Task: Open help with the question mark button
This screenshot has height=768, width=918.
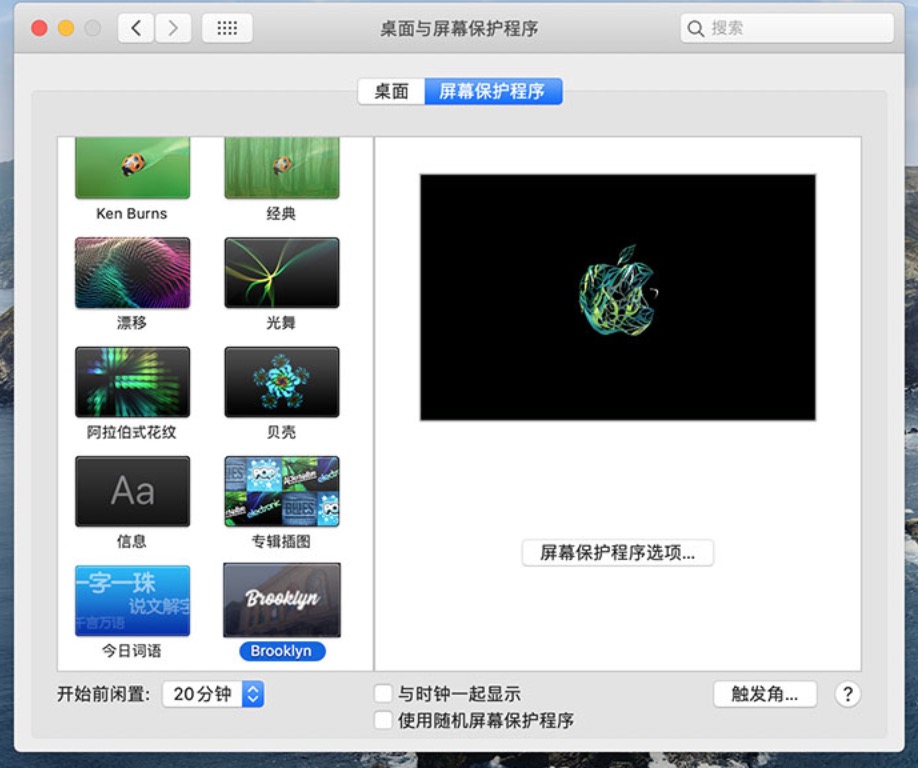Action: point(847,694)
